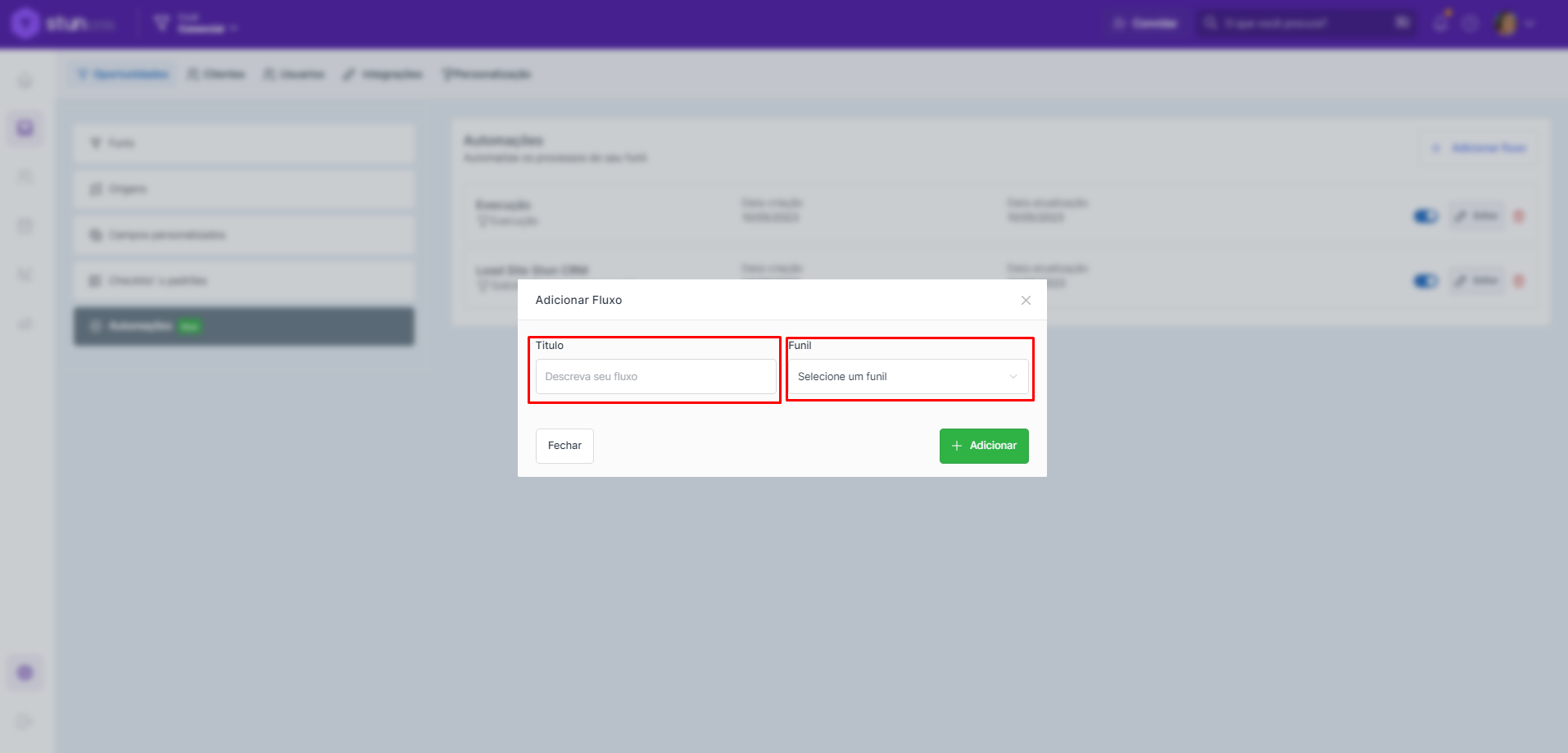Switch to the Clientes tab
The image size is (1568, 753).
[216, 75]
